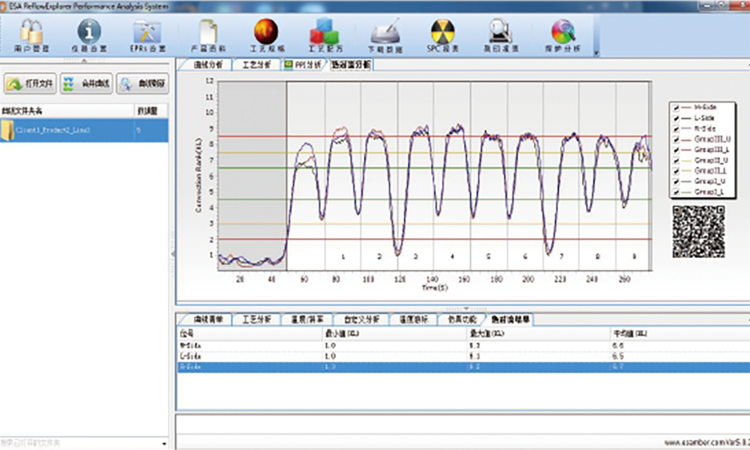Click the merge curves button
Screen dimensions: 750x450
[x=86, y=84]
